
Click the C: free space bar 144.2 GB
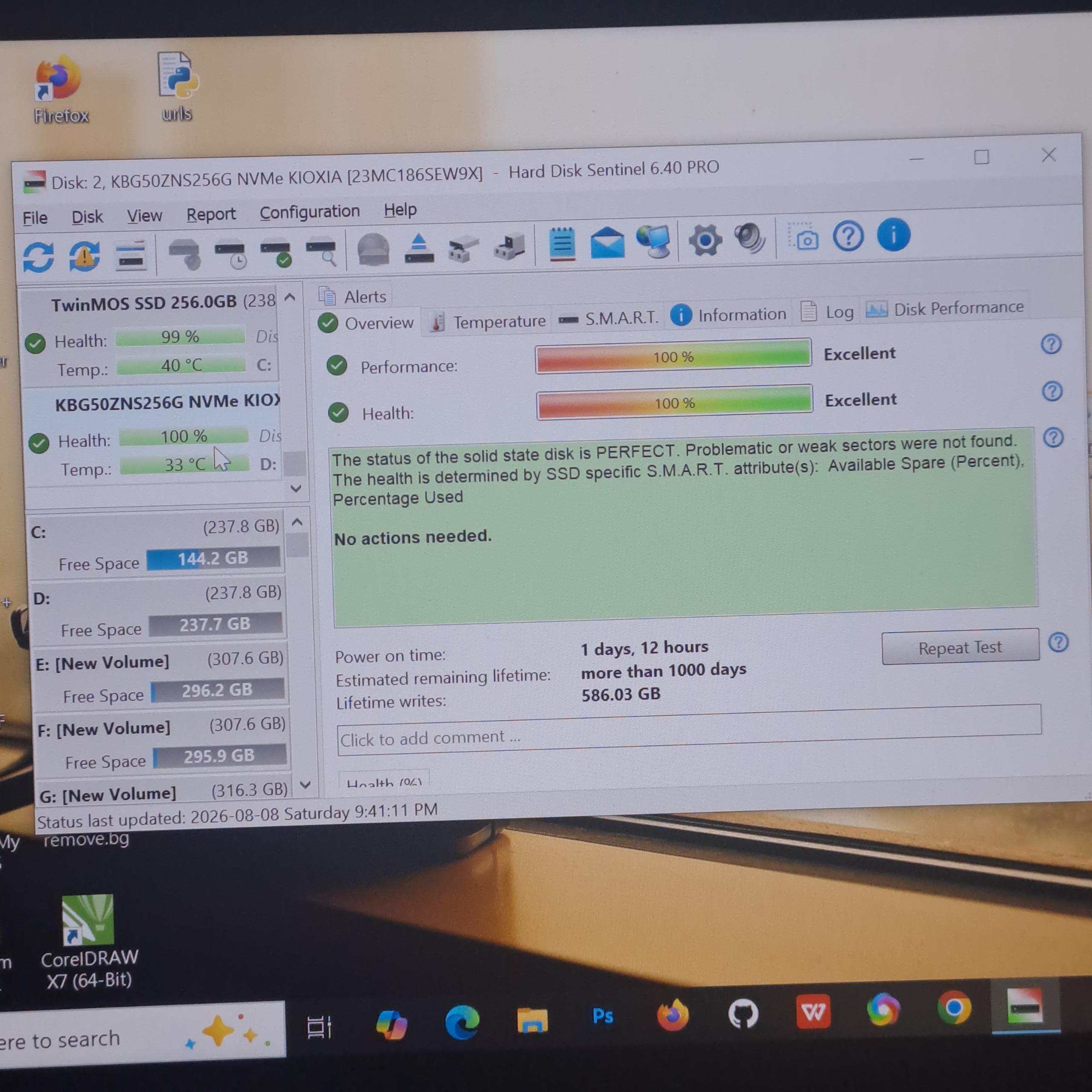tap(213, 558)
